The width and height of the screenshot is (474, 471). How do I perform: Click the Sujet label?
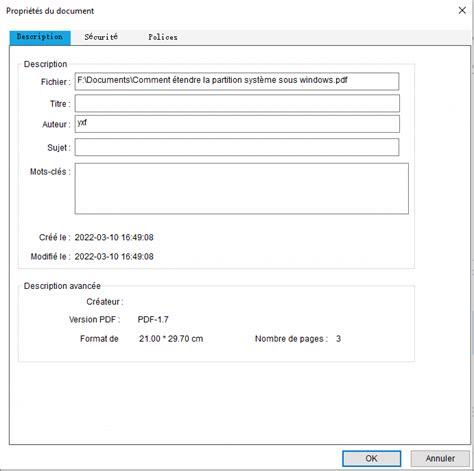(59, 148)
